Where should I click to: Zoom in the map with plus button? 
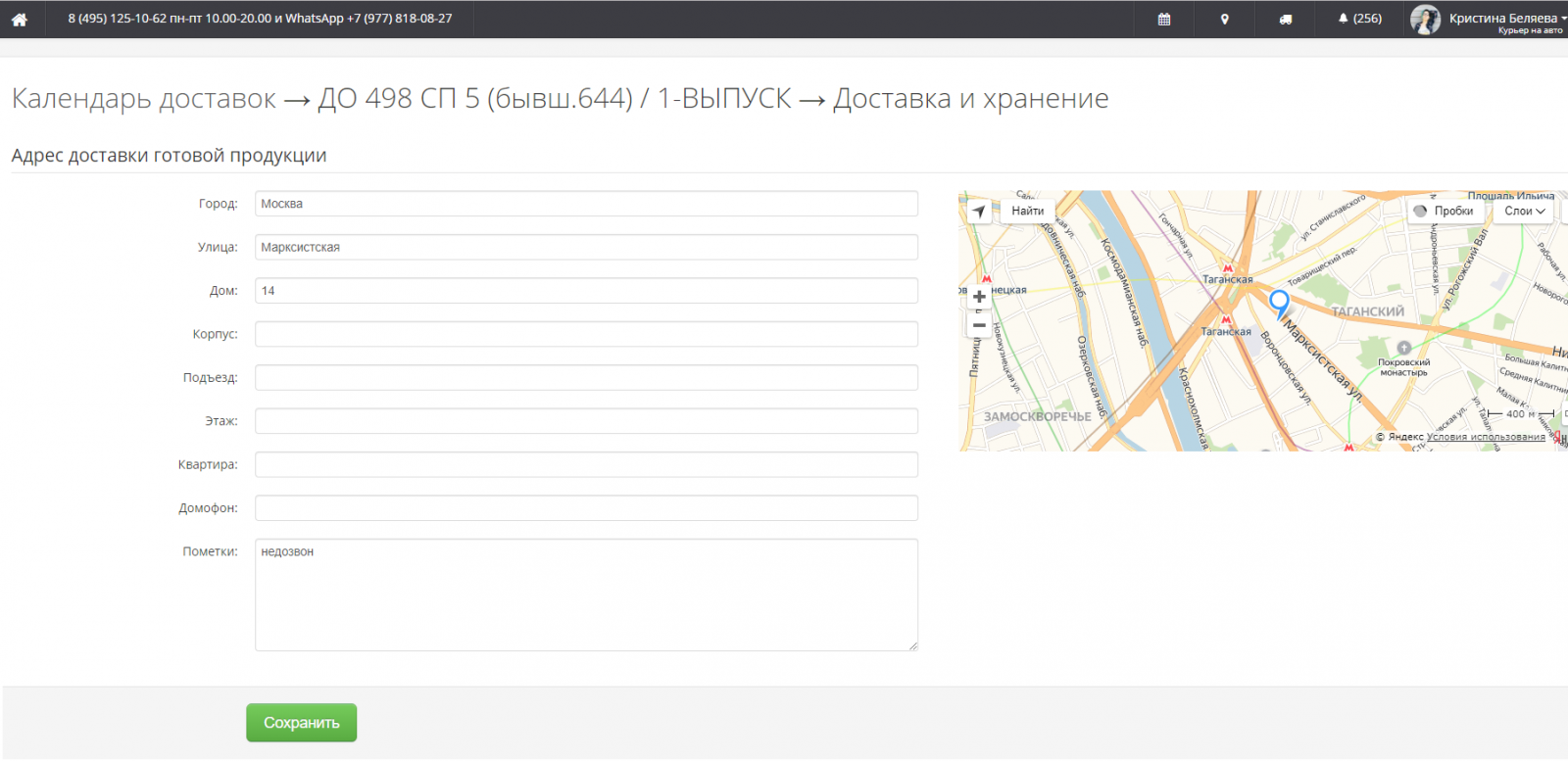pos(979,297)
